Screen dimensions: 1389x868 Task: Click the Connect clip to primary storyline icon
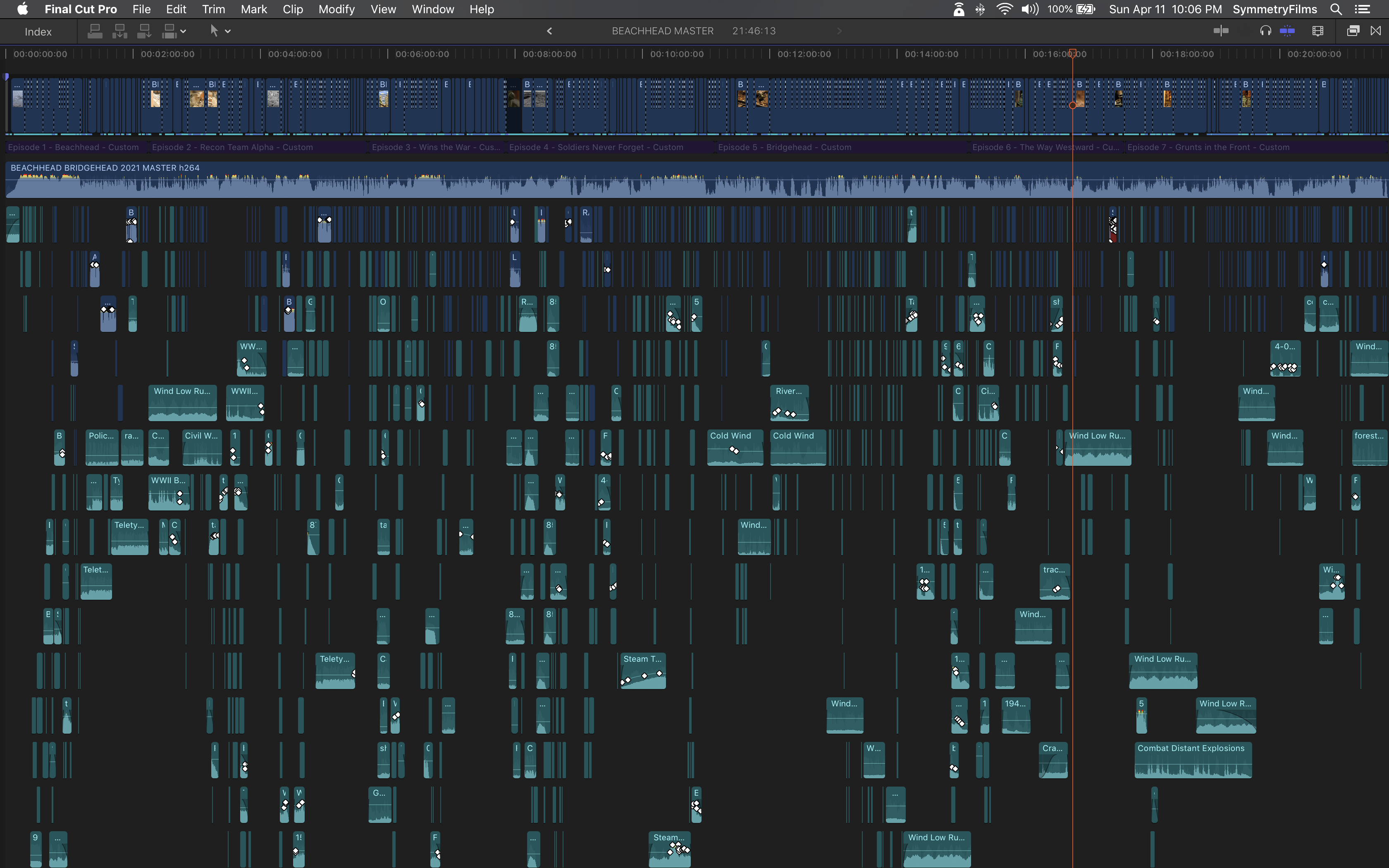click(95, 31)
